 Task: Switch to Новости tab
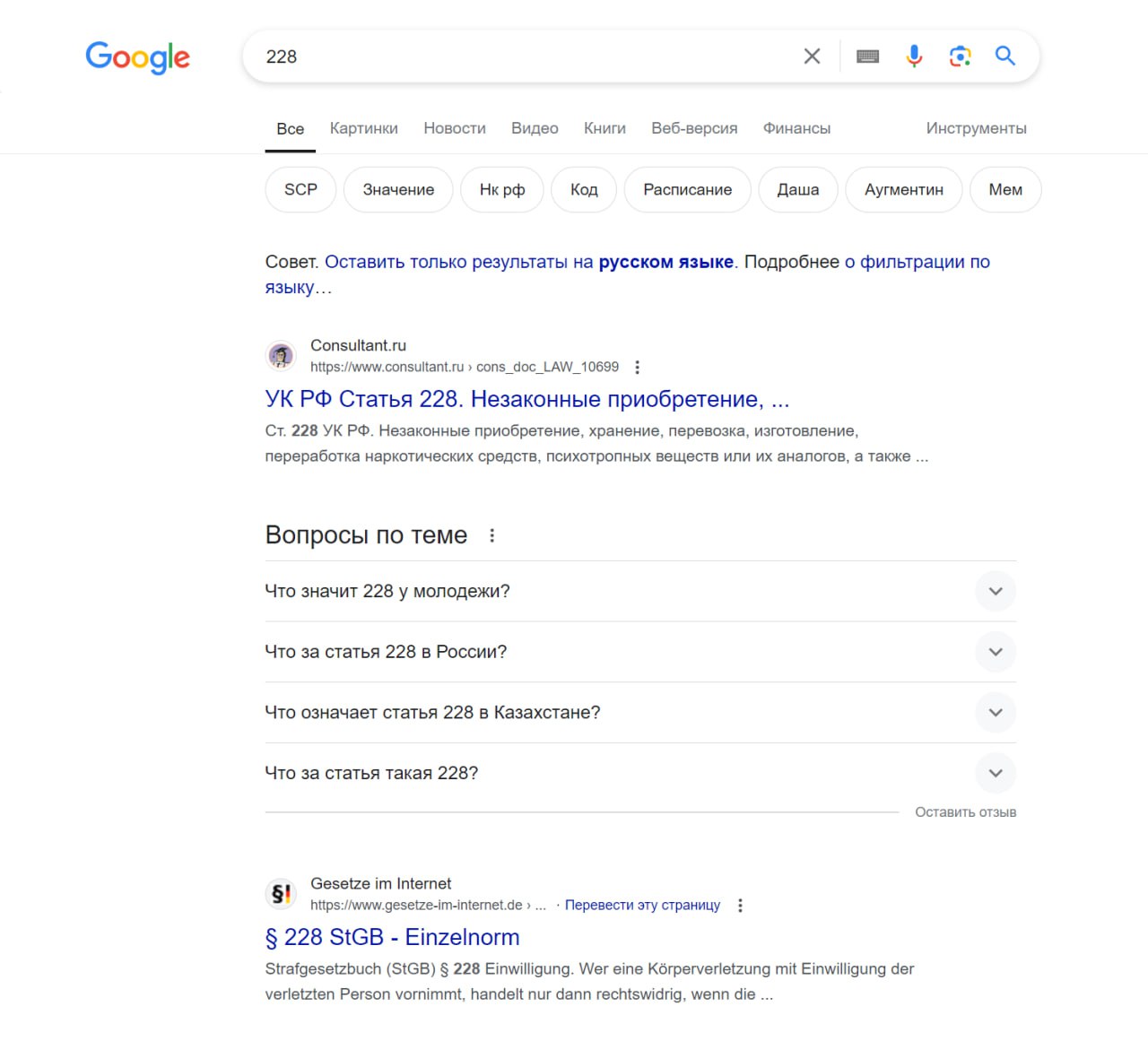455,128
